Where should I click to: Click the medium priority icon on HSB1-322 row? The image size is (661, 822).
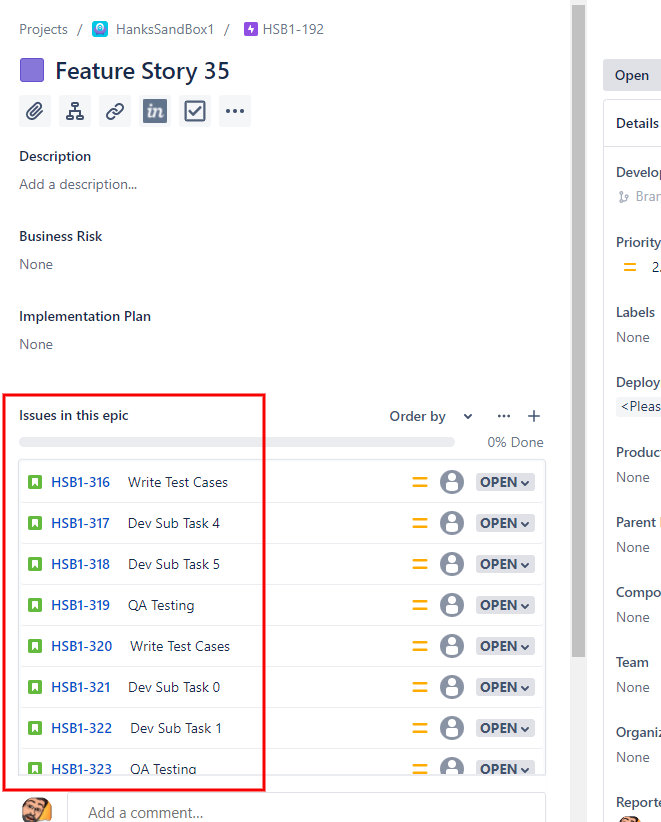tap(420, 728)
